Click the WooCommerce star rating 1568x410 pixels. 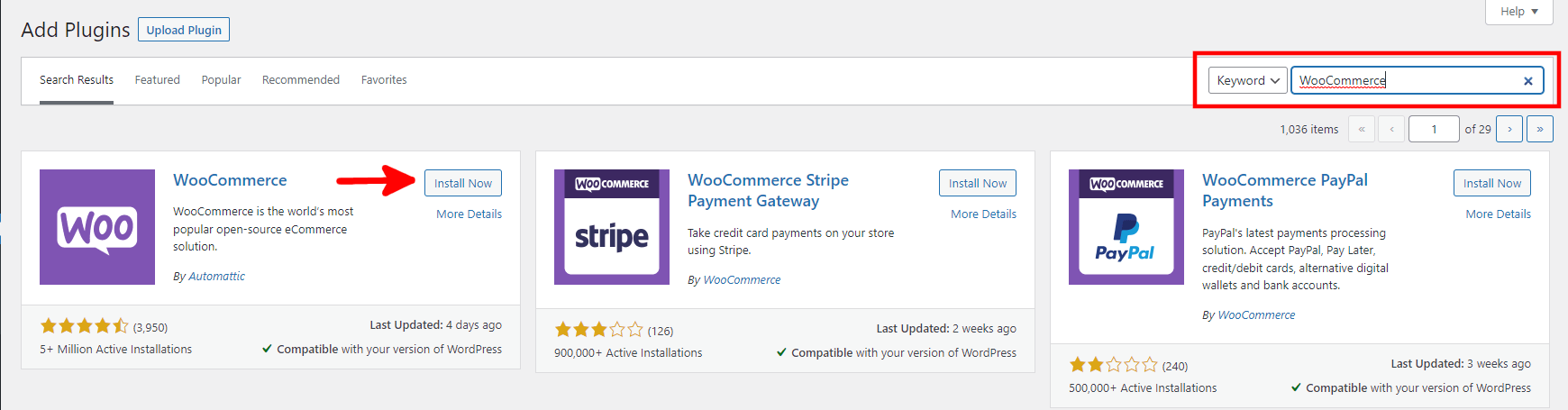pos(85,326)
